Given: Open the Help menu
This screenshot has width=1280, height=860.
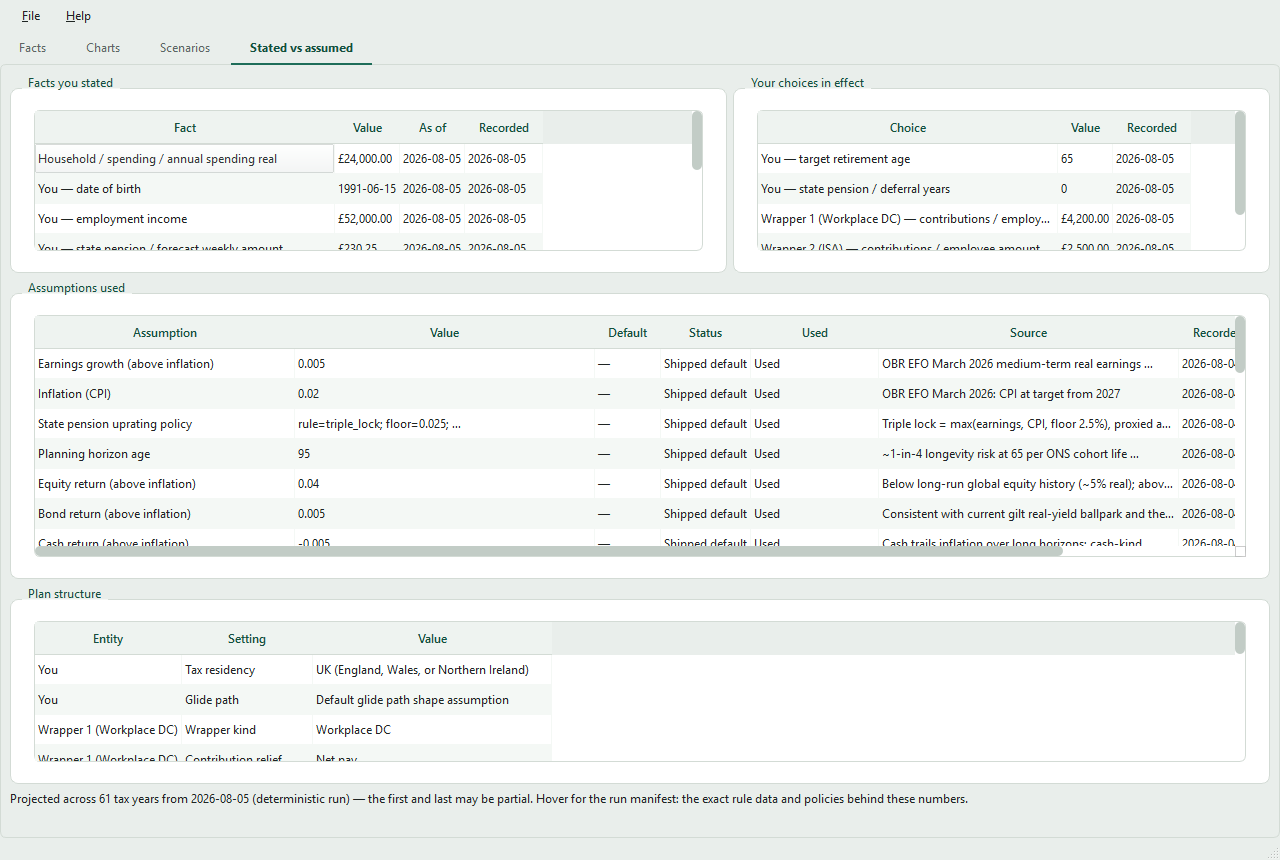Looking at the screenshot, I should [x=78, y=16].
